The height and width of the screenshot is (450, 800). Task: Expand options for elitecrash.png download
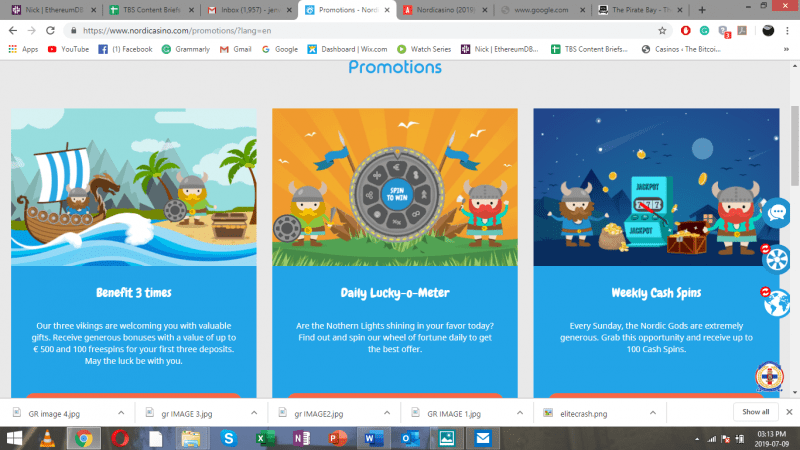653,413
